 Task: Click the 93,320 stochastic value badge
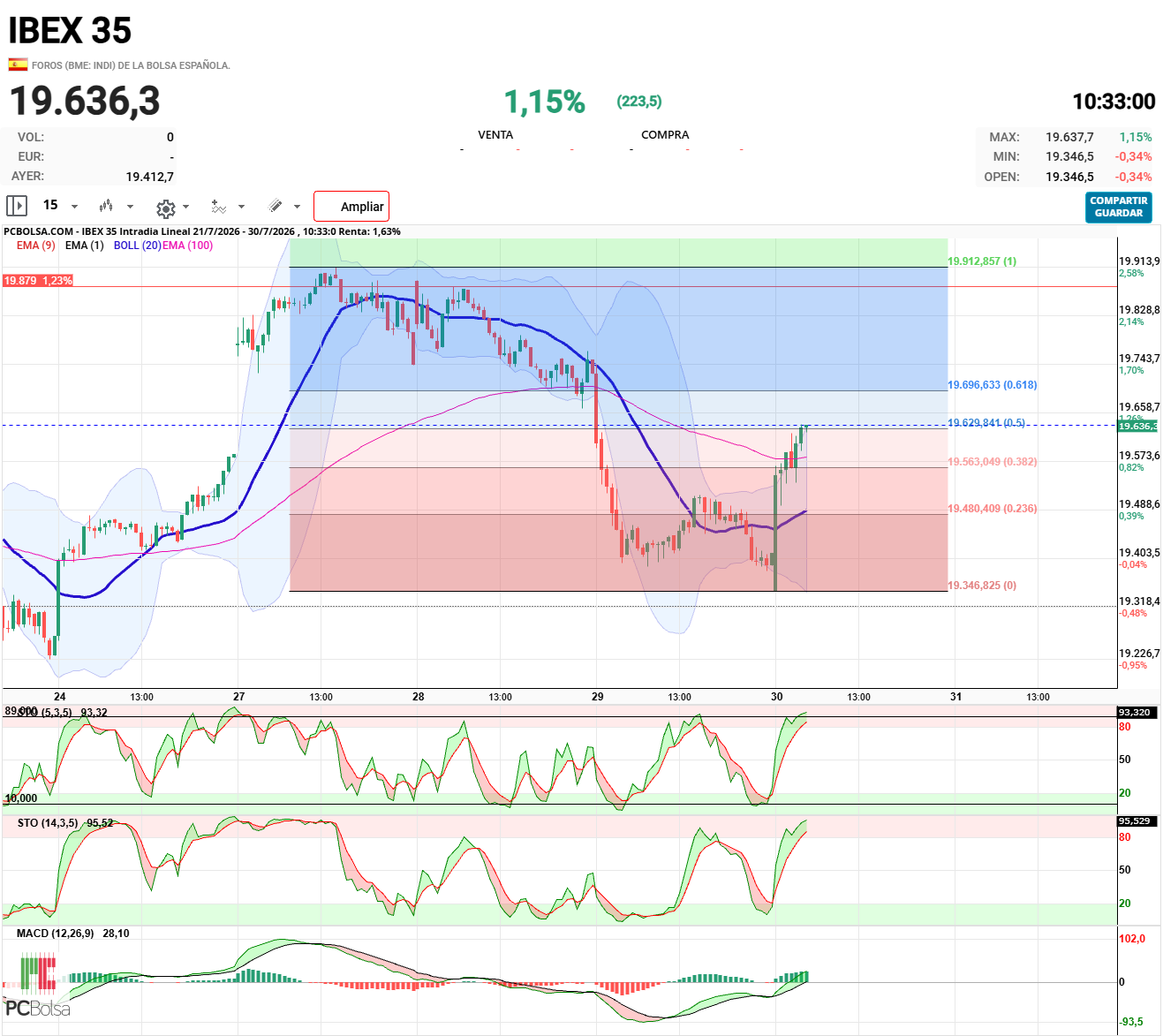click(x=1137, y=713)
